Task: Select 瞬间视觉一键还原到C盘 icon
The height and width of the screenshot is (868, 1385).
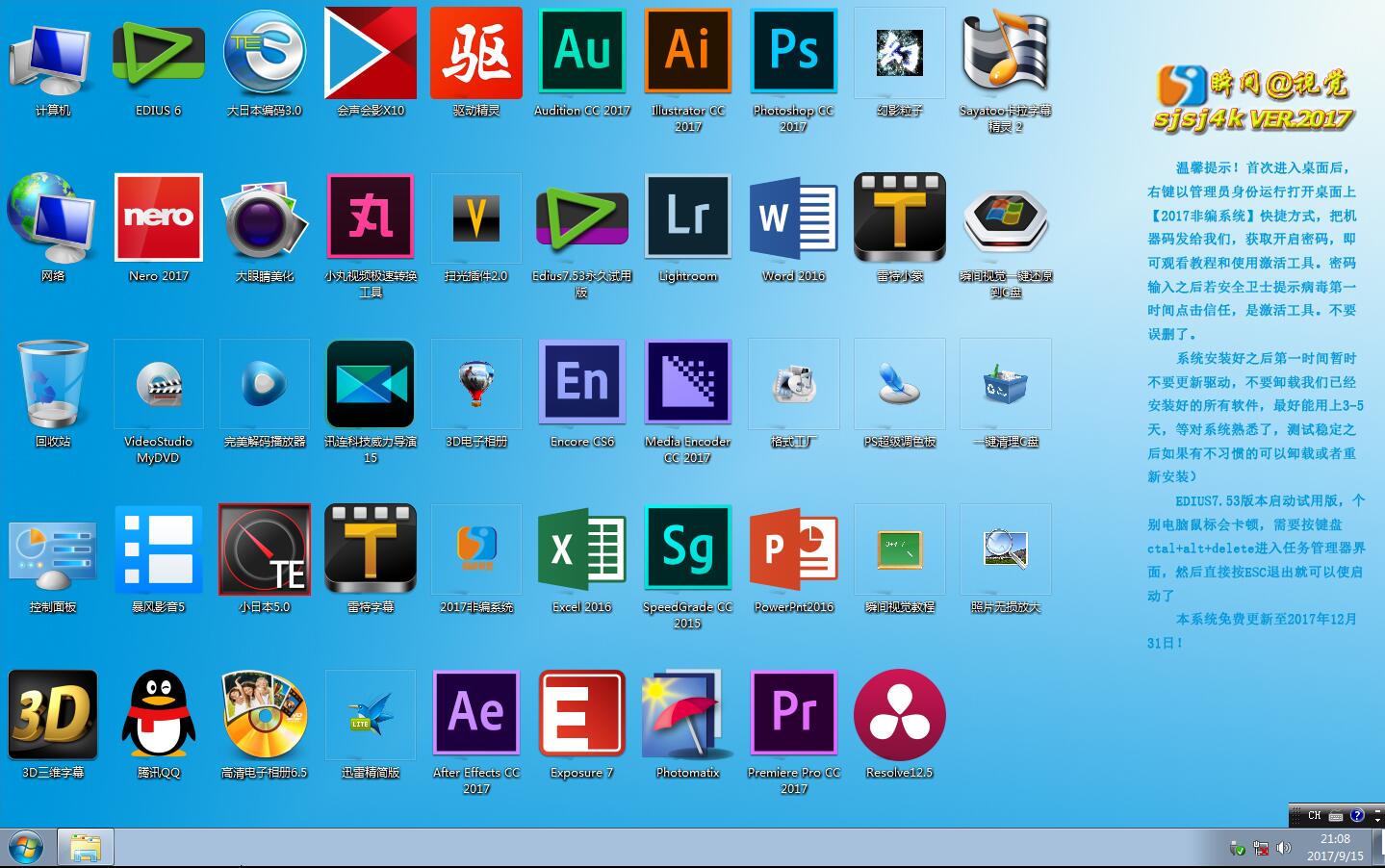Action: click(x=1006, y=220)
